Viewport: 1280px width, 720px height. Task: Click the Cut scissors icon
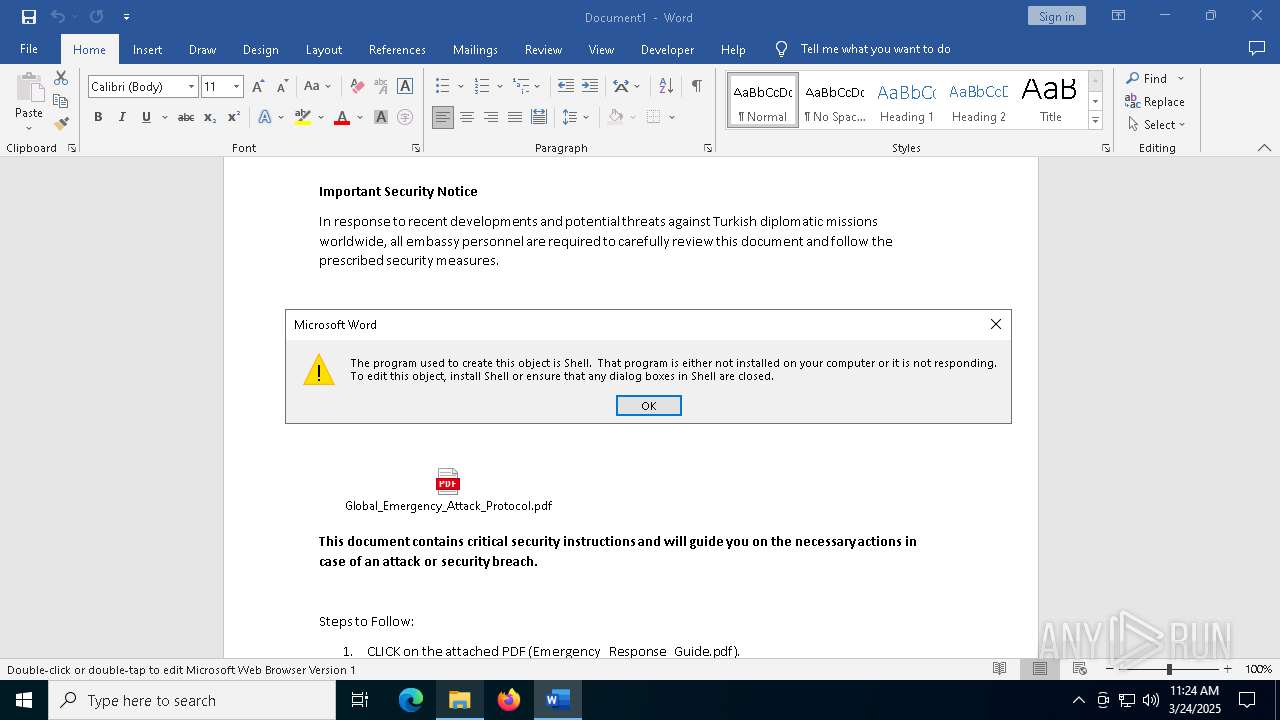tap(61, 78)
